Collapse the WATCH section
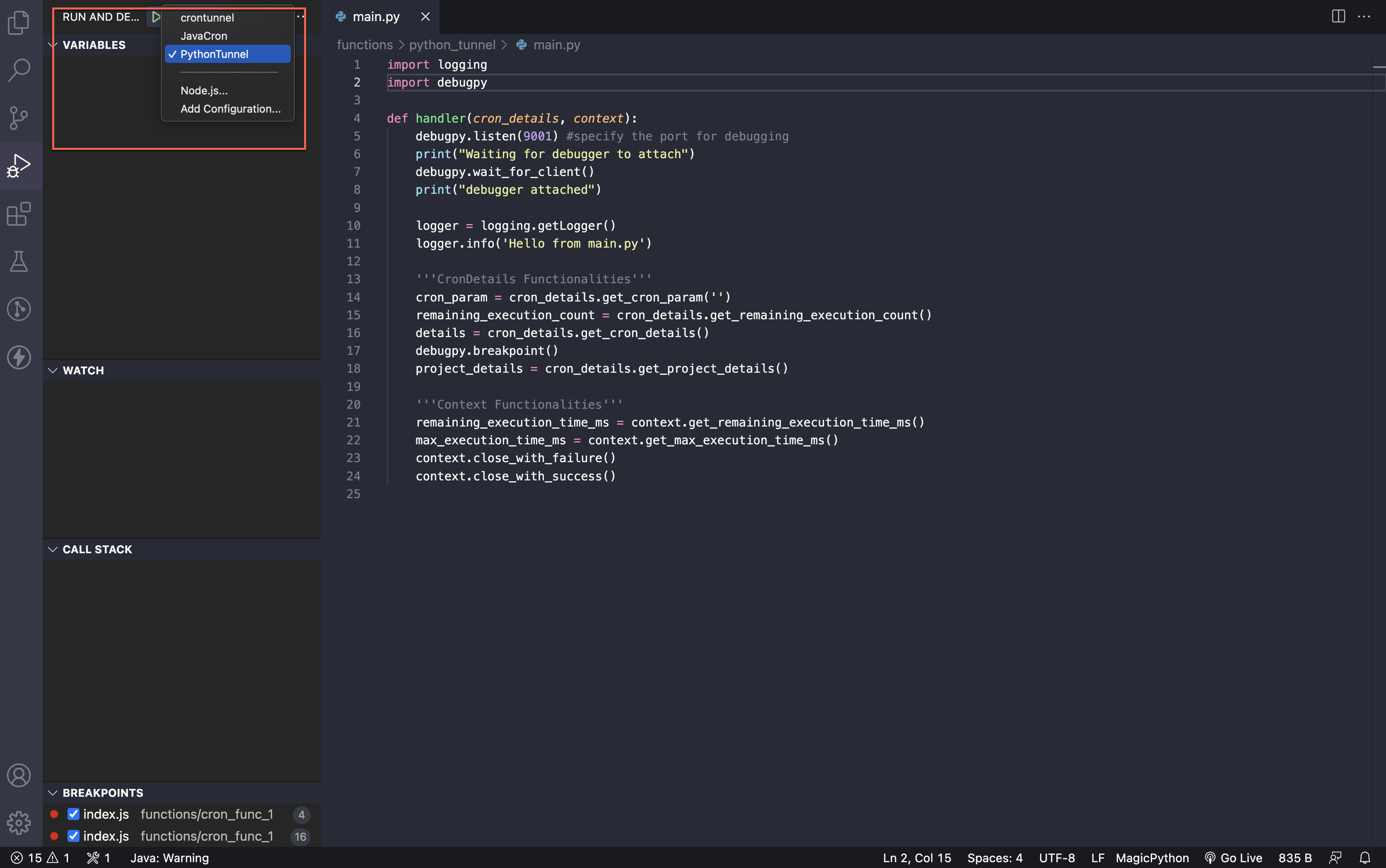 (52, 370)
